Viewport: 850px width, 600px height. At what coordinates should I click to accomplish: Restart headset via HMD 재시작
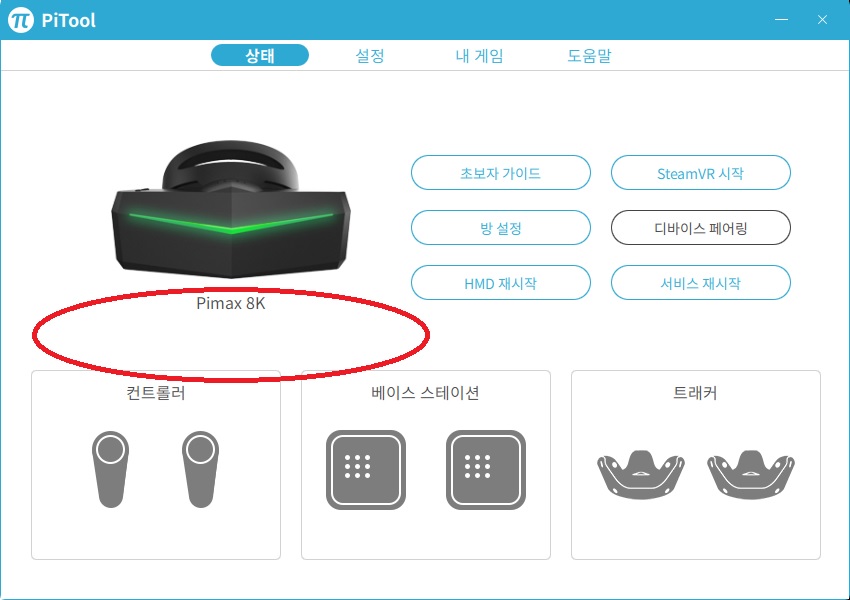[500, 282]
